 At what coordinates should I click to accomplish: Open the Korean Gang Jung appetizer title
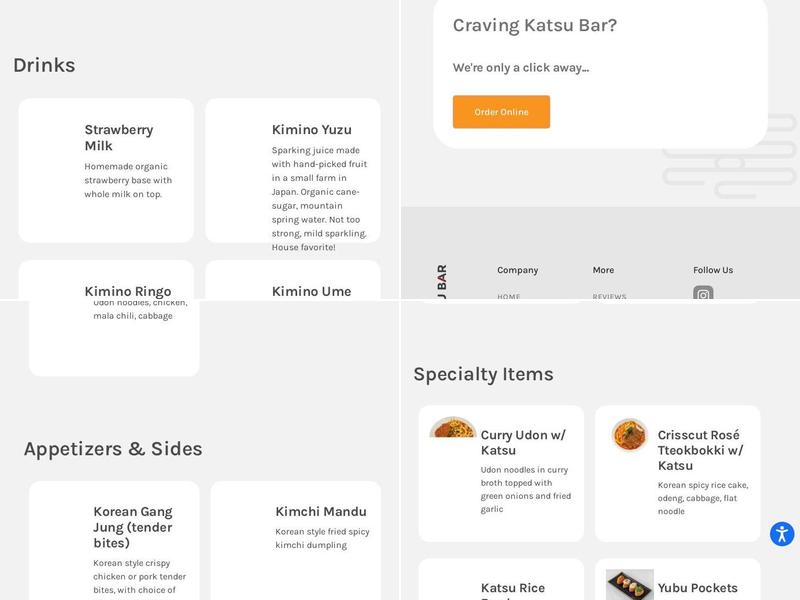(133, 527)
